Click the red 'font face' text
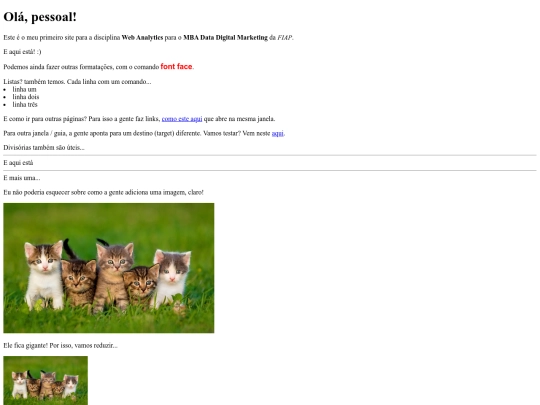Image resolution: width=540 pixels, height=405 pixels. tap(176, 66)
